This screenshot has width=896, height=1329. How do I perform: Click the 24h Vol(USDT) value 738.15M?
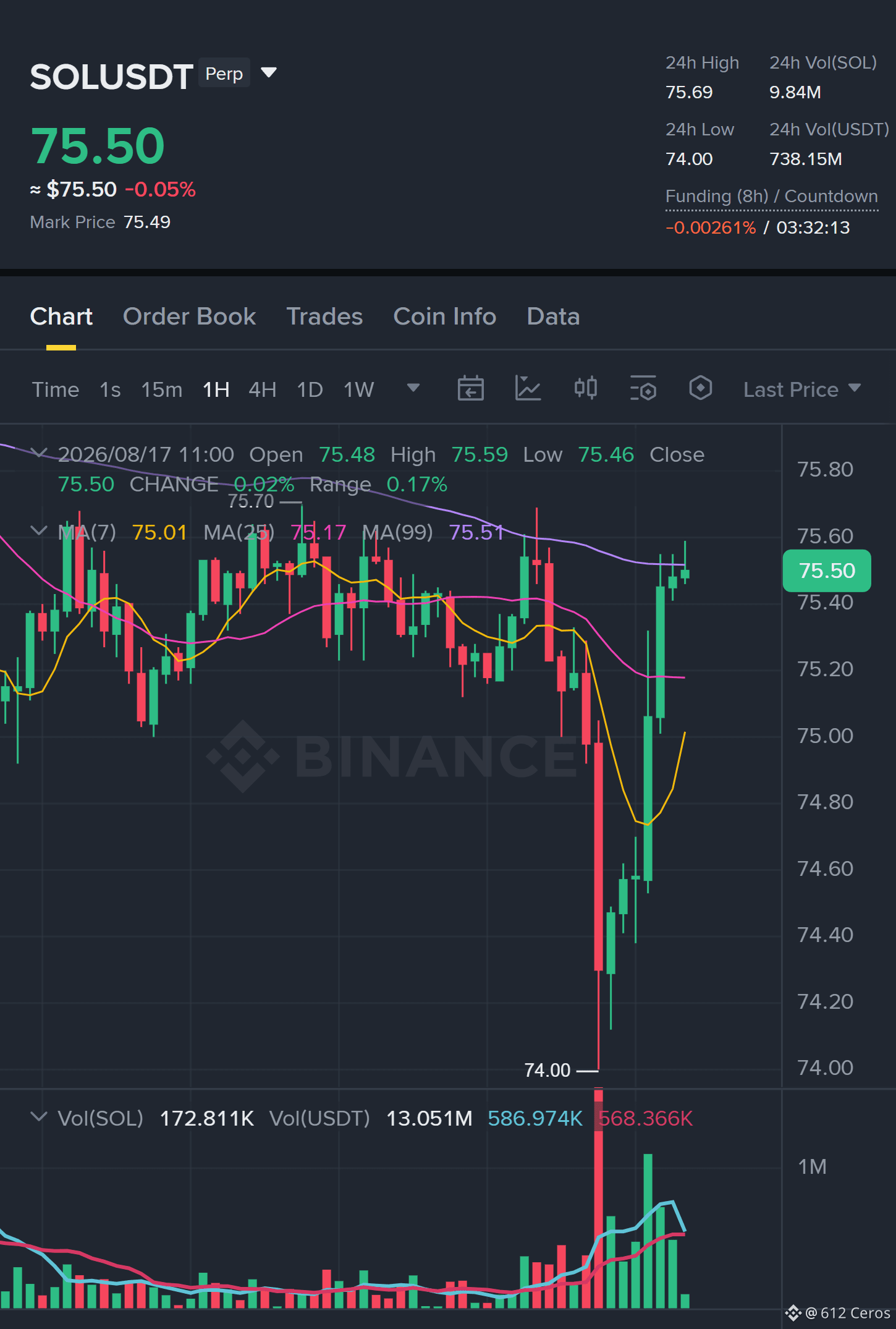tap(806, 159)
